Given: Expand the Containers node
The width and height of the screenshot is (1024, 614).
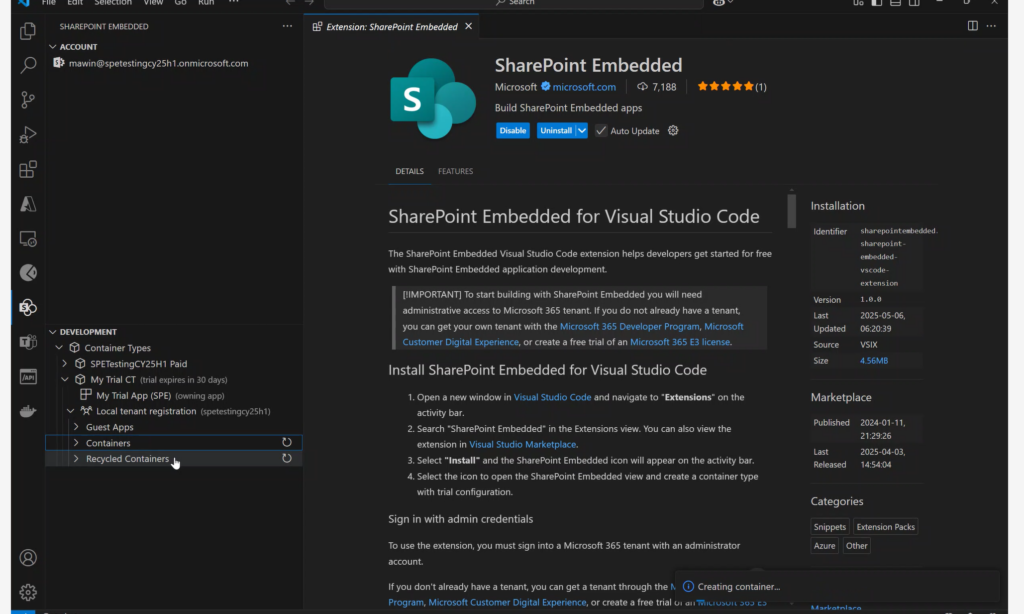Looking at the screenshot, I should [x=76, y=443].
